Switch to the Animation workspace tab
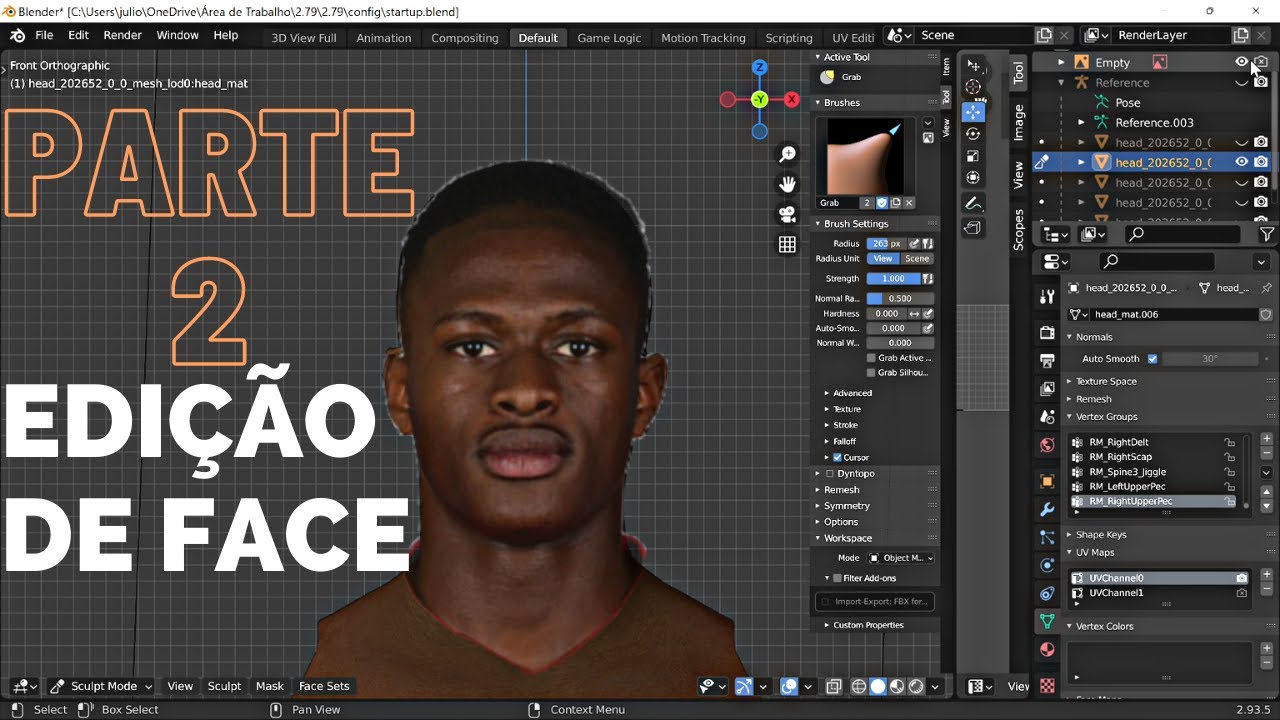 point(384,38)
